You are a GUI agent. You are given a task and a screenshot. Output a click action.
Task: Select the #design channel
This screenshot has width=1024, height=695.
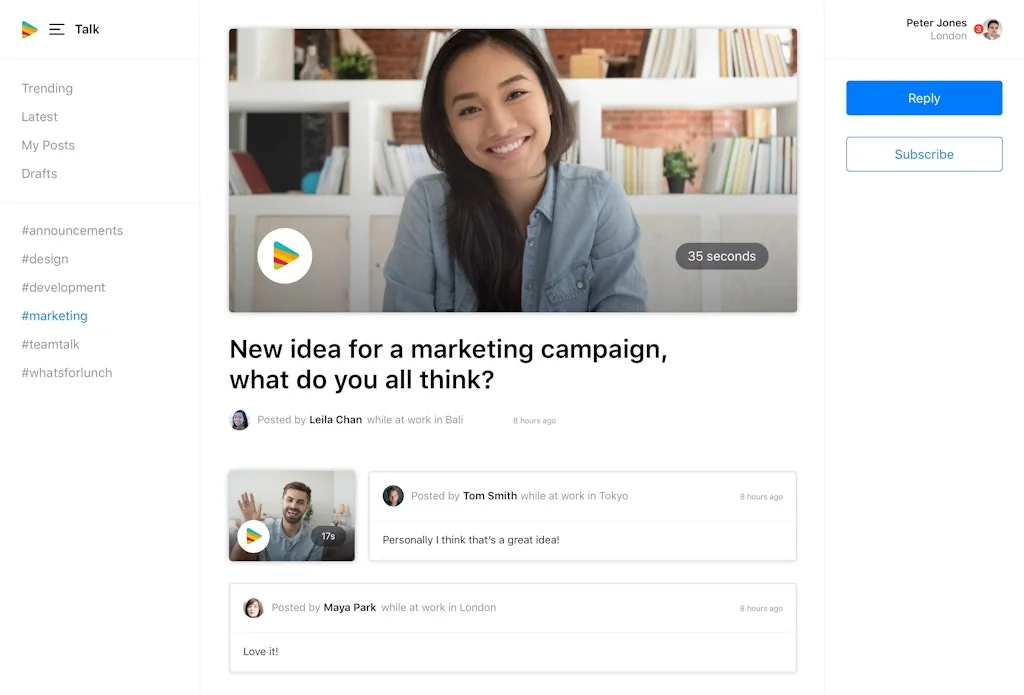tap(45, 259)
